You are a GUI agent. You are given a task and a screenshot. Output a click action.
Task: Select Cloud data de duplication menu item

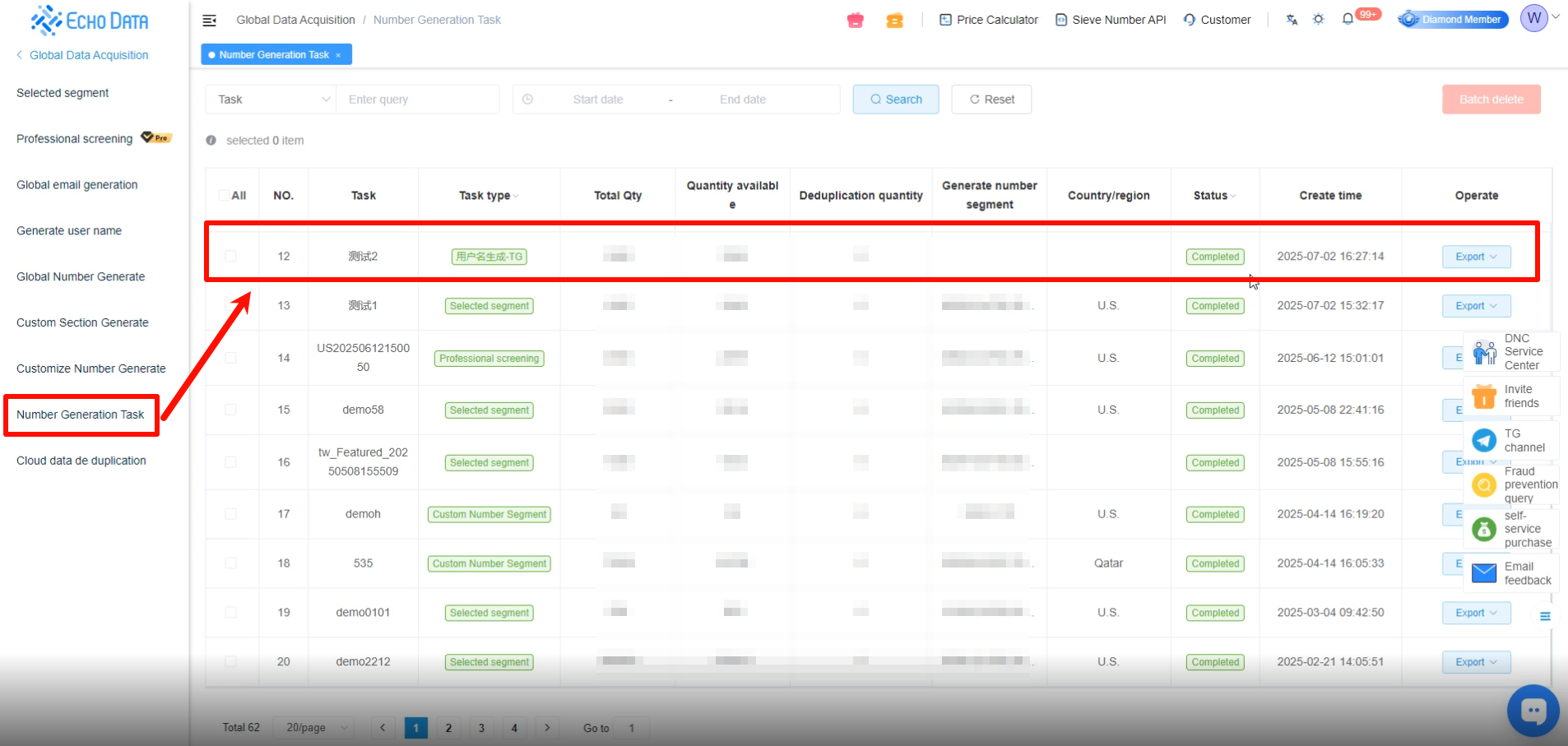coord(81,461)
